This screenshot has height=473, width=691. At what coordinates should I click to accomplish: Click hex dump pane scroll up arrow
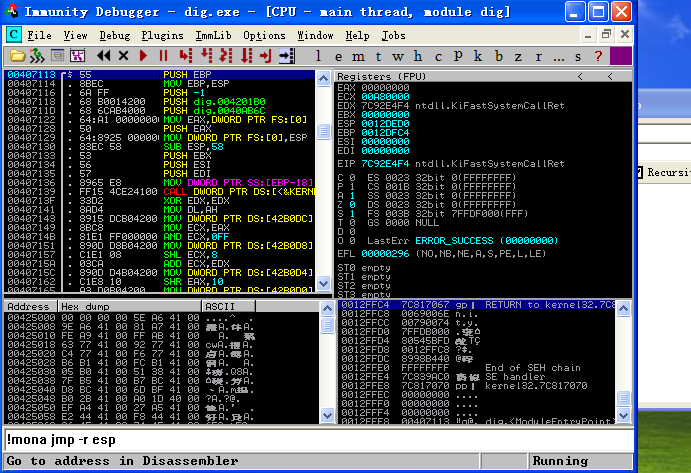tap(327, 309)
